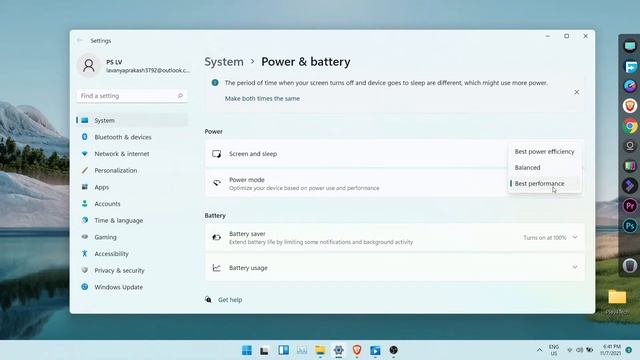
Task: Open the Recycle Bin in dock
Action: coord(630,266)
